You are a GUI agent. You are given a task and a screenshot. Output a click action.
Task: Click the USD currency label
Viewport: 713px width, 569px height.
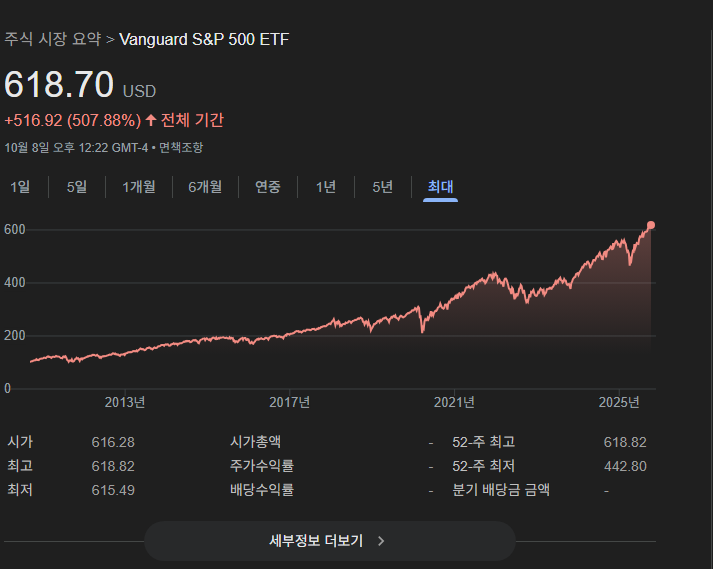tap(139, 91)
